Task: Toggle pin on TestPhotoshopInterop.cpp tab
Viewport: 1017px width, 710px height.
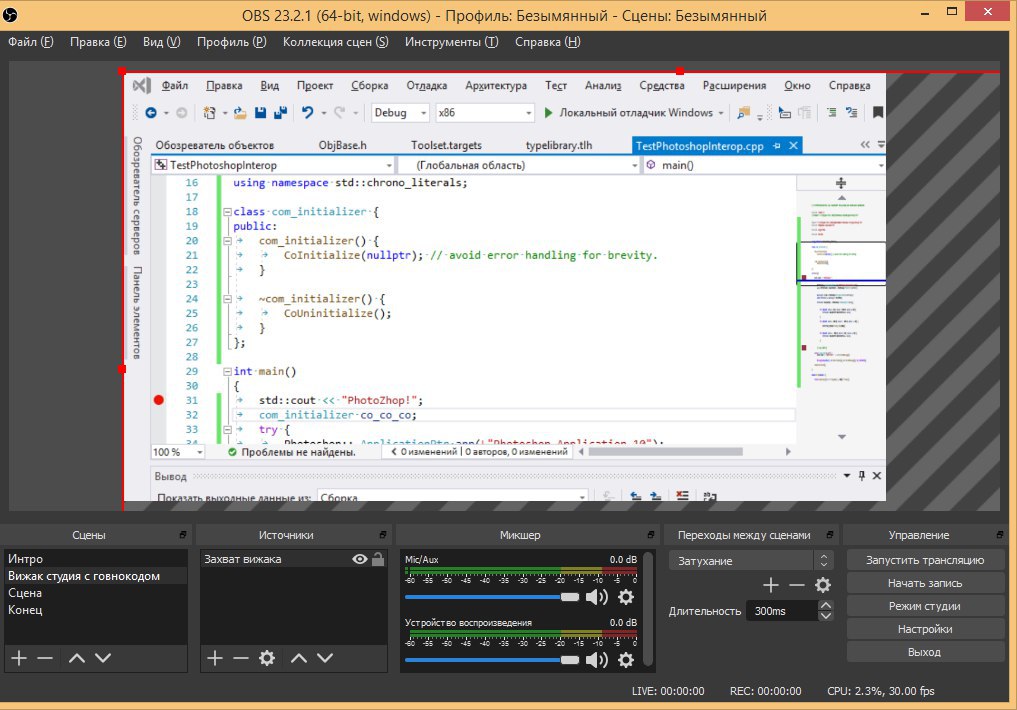Action: [x=776, y=146]
